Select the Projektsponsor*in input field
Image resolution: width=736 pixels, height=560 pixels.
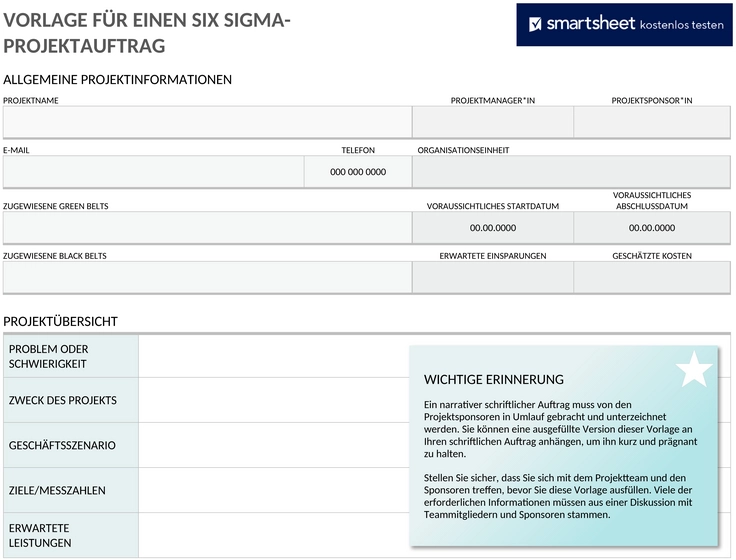[x=652, y=122]
